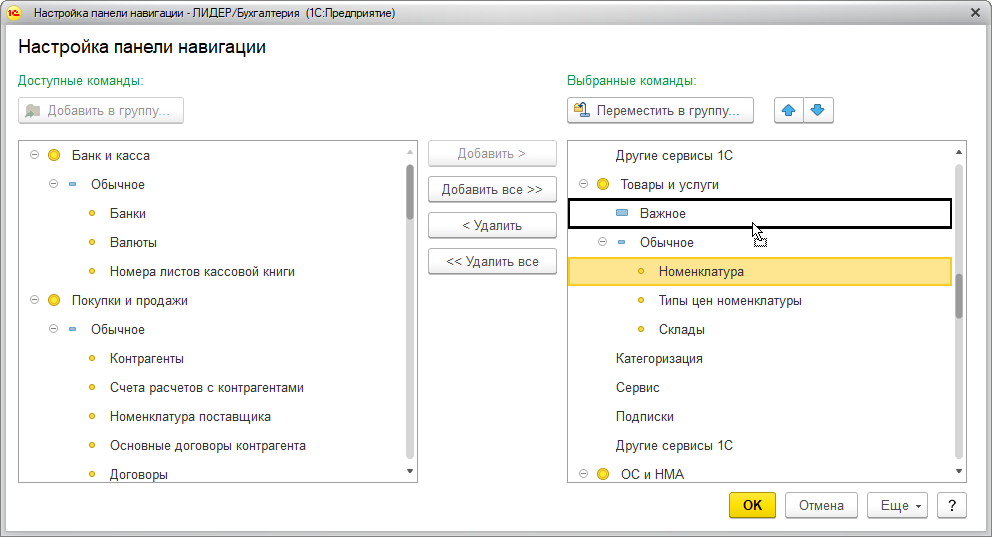Viewport: 992px width, 537px height.
Task: Click the Добавить в группу button
Action: point(101,110)
